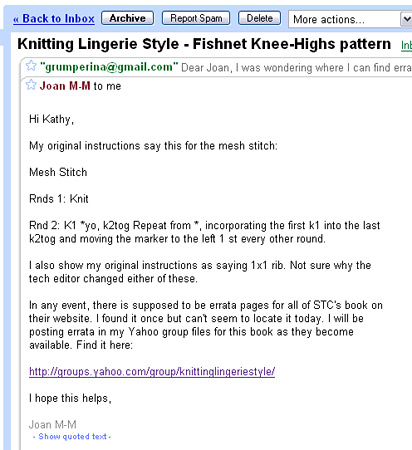The image size is (412, 450).
Task: Click the Joan M-M sender name
Action: [x=65, y=86]
